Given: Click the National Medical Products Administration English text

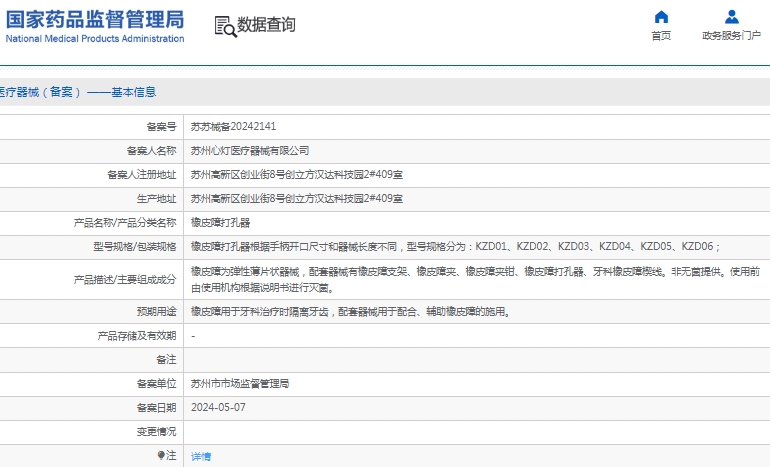Looking at the screenshot, I should (95, 39).
